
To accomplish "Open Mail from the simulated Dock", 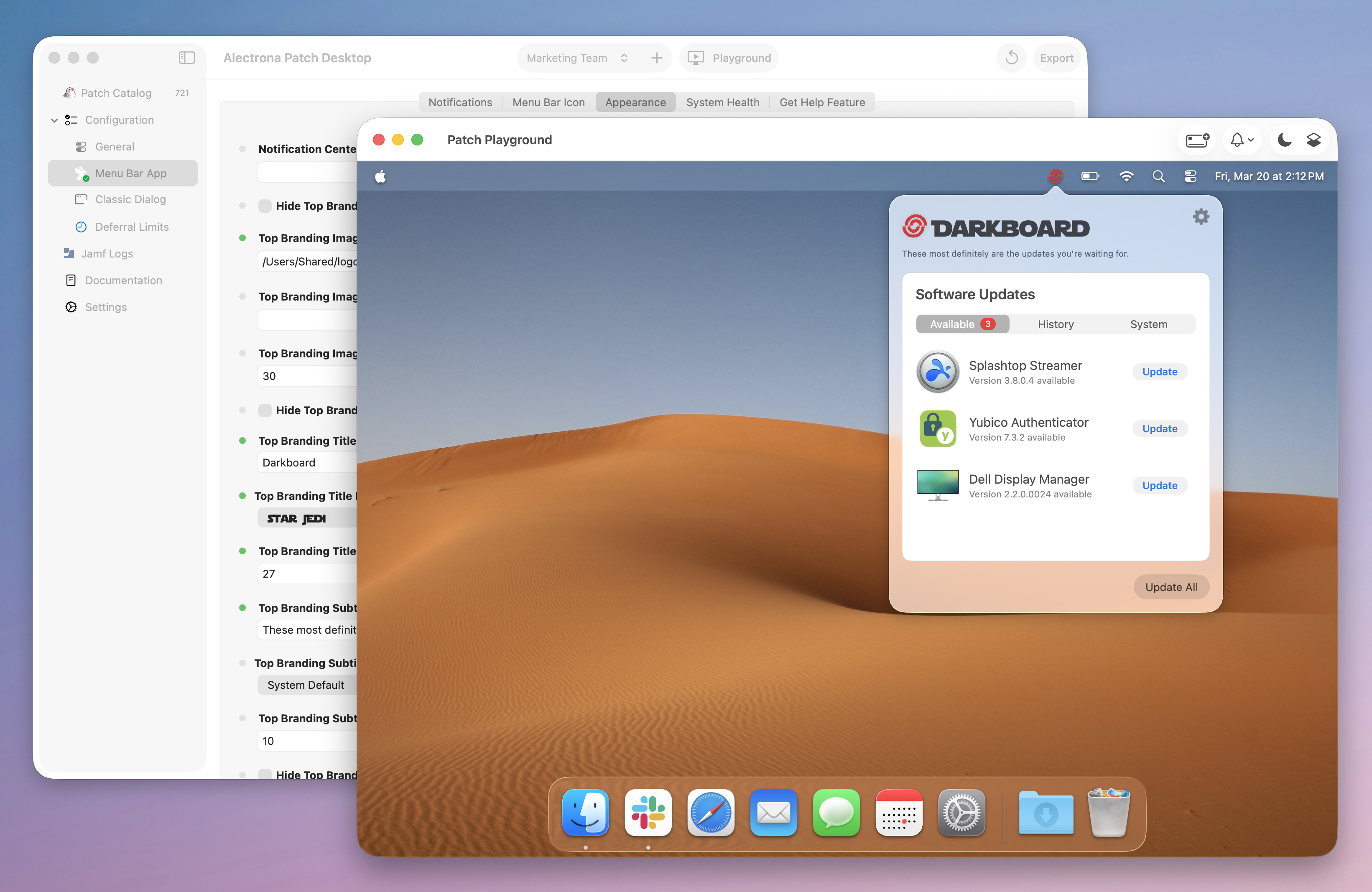I will (x=774, y=813).
